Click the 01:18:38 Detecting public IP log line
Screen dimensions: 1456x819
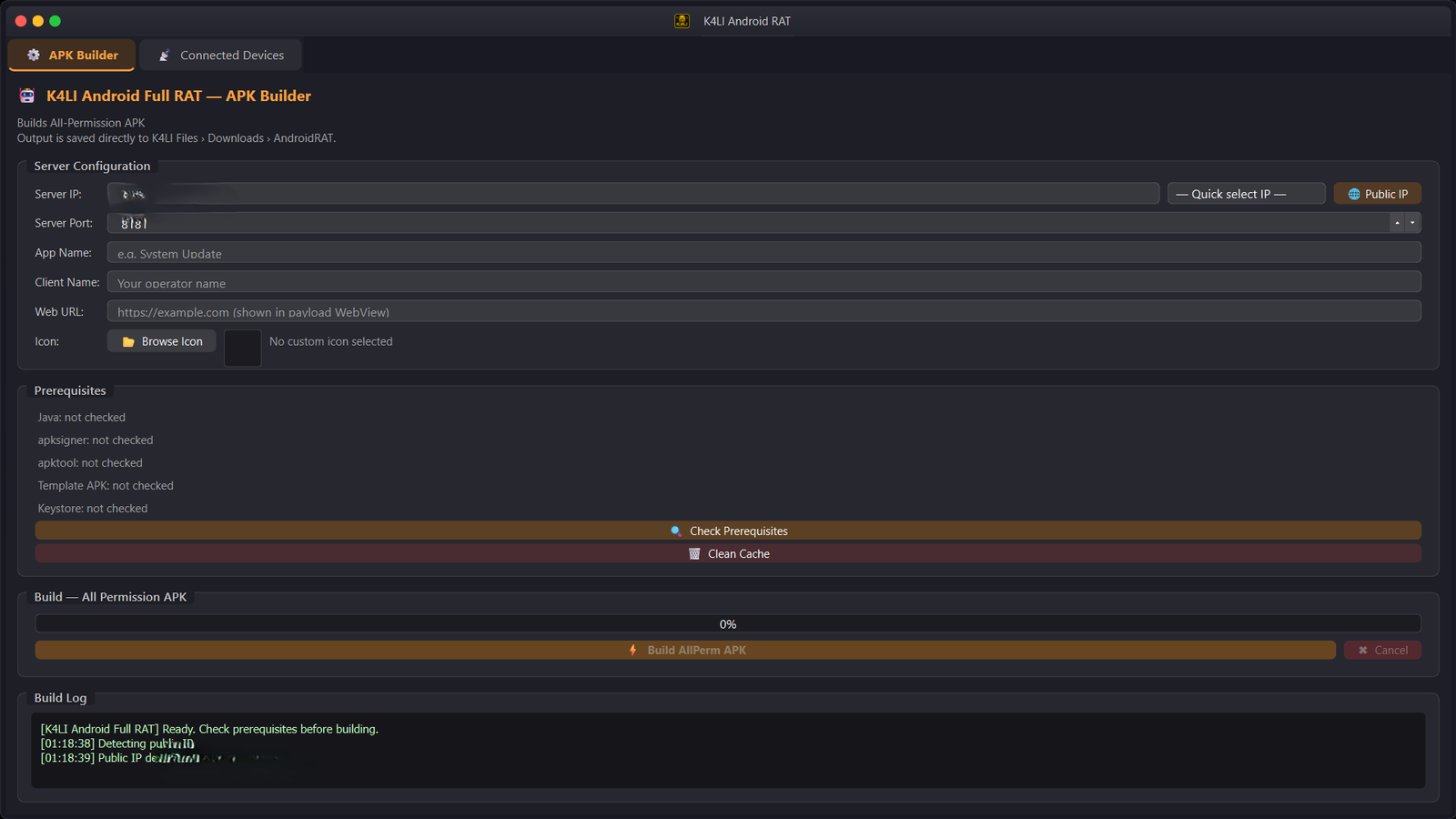click(x=117, y=743)
